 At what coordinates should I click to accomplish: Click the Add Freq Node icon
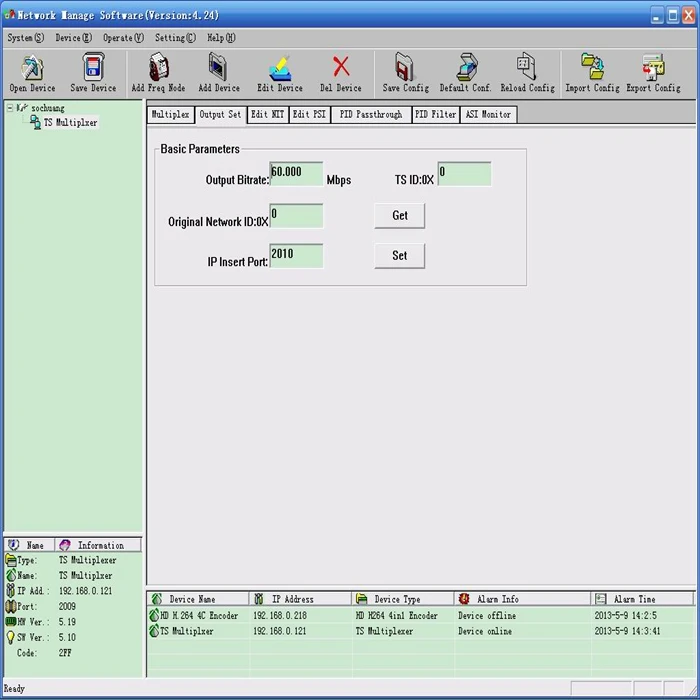pyautogui.click(x=158, y=67)
